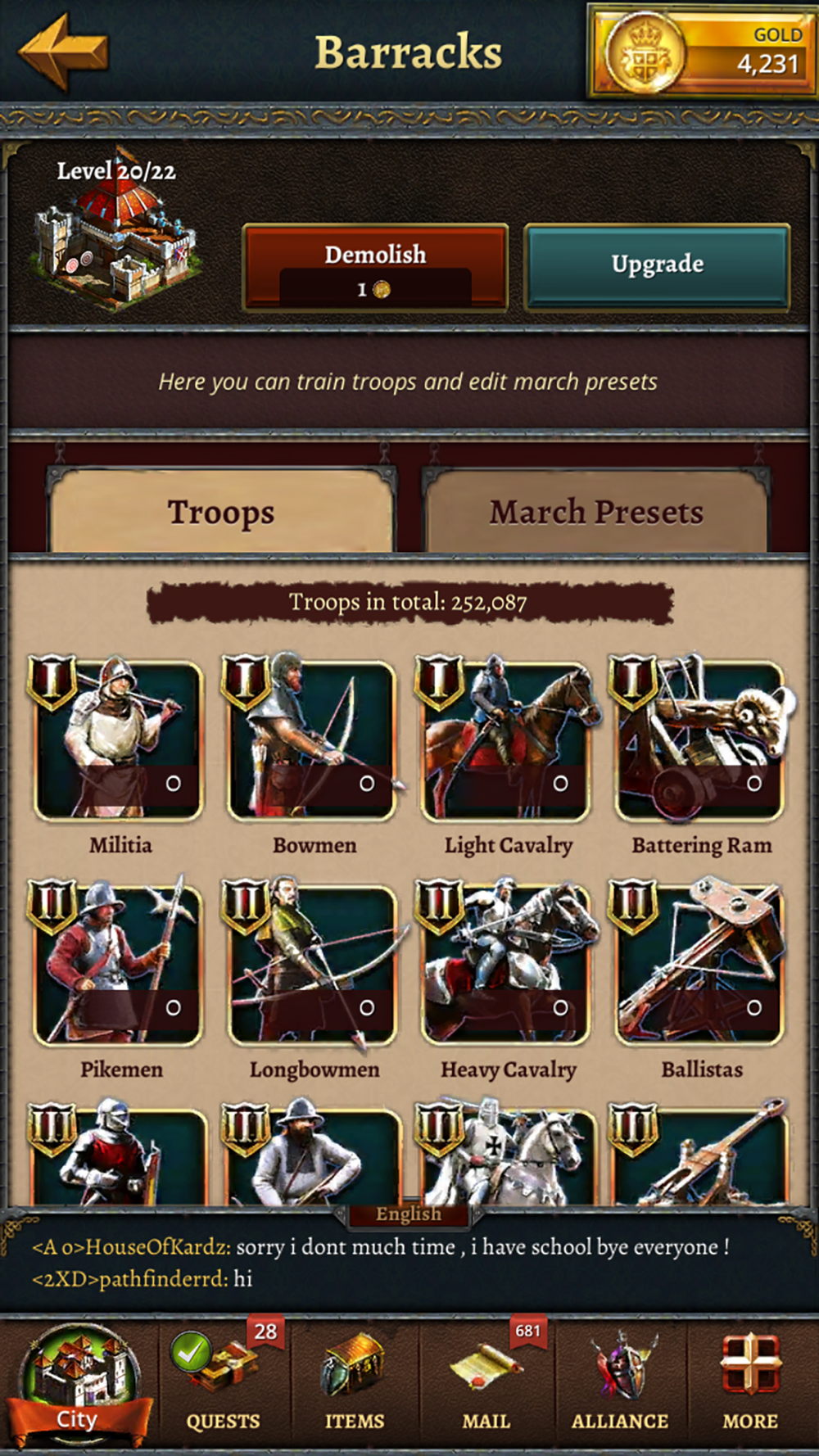Tap the back arrow icon
819x1456 pixels.
pos(63,51)
